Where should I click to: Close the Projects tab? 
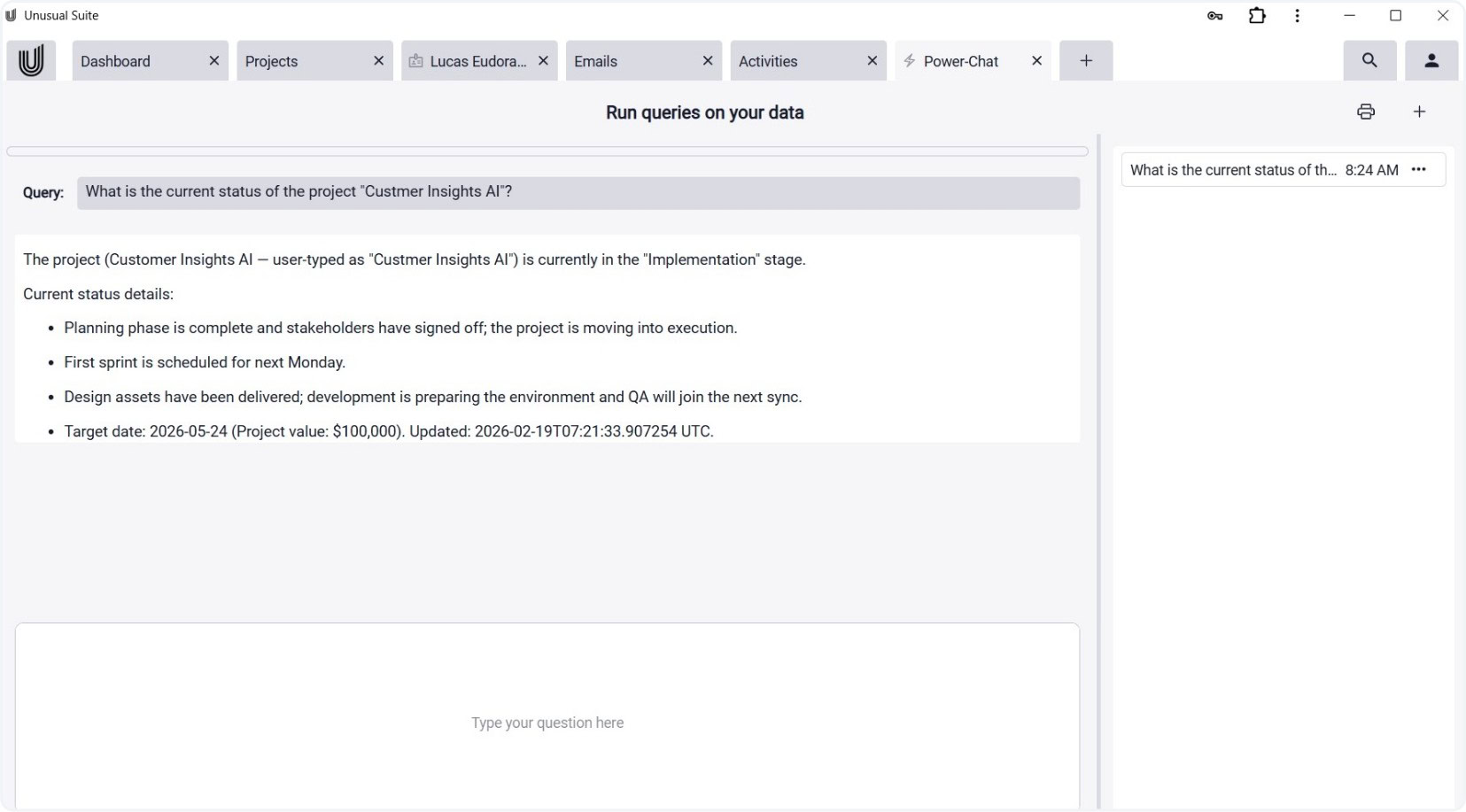pyautogui.click(x=378, y=61)
